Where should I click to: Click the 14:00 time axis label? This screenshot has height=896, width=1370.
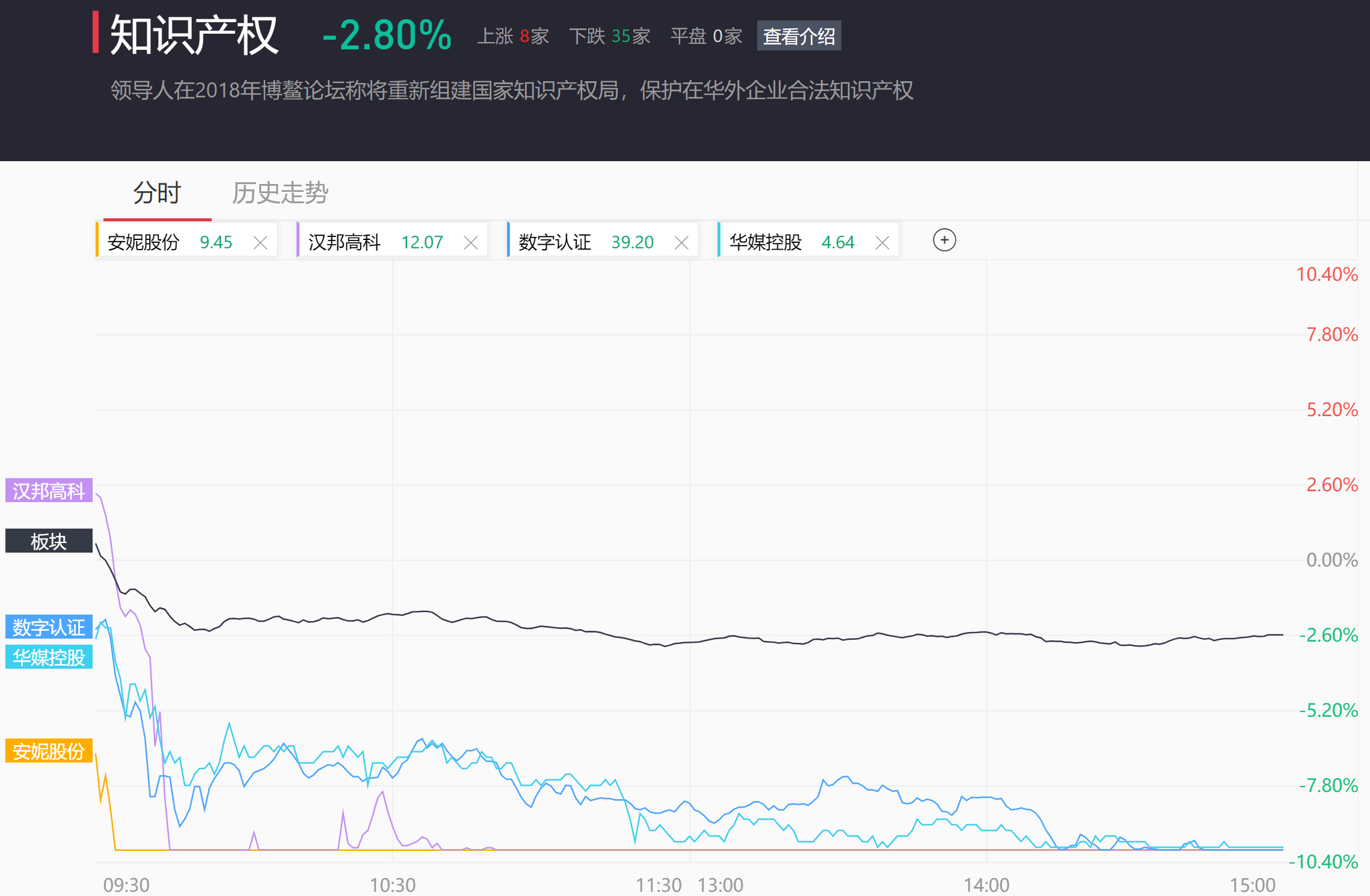click(986, 885)
